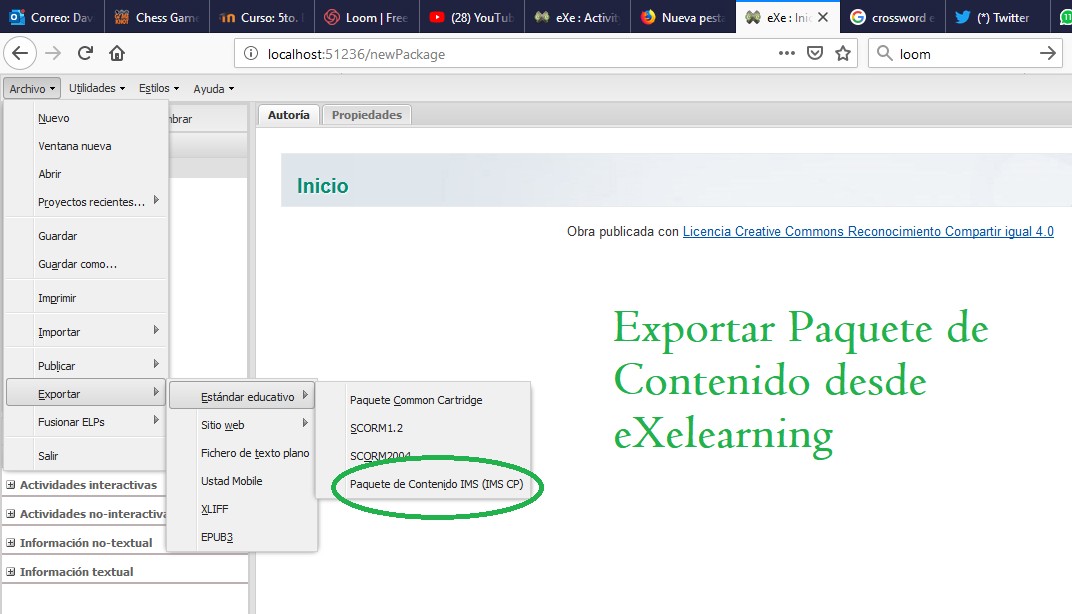Screen dimensions: 1072x614
Task: Select Guardar como menu entry
Action: [x=86, y=264]
